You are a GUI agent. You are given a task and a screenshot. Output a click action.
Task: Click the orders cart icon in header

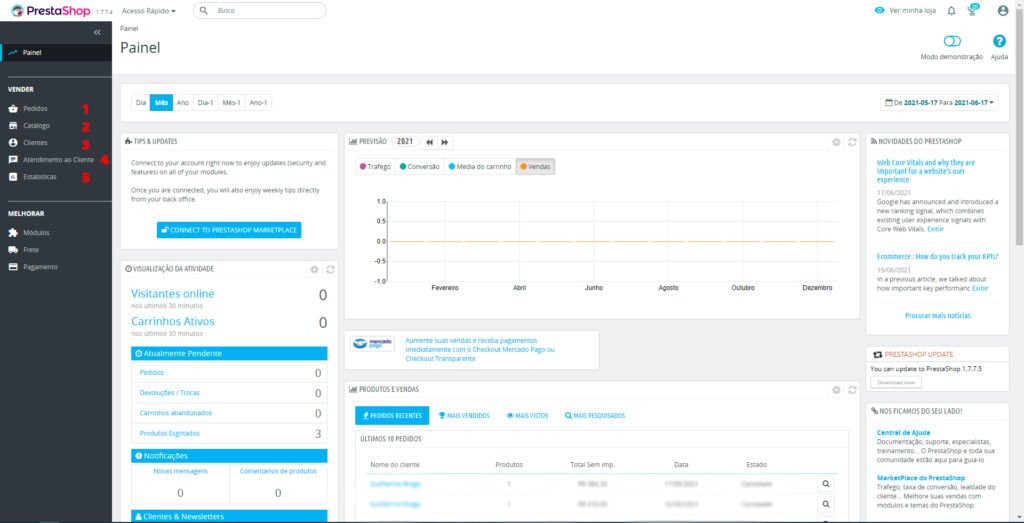click(x=973, y=11)
